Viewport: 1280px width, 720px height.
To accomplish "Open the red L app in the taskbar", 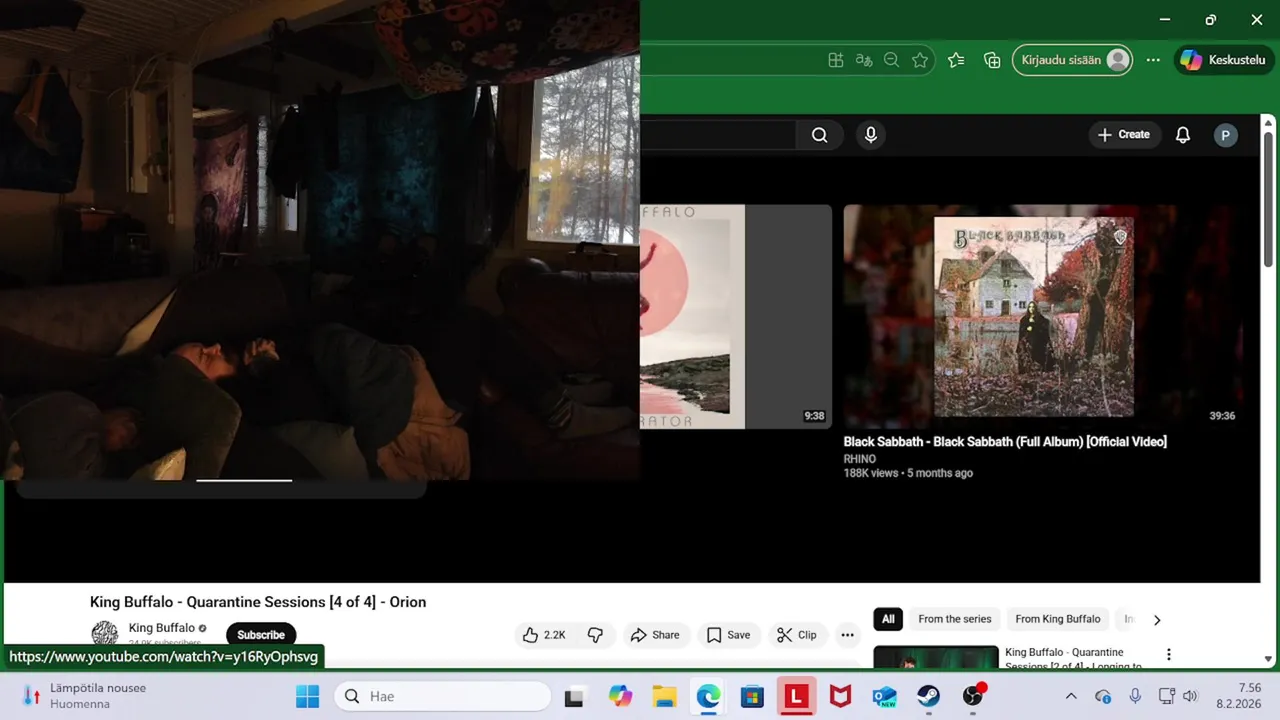I will 796,696.
